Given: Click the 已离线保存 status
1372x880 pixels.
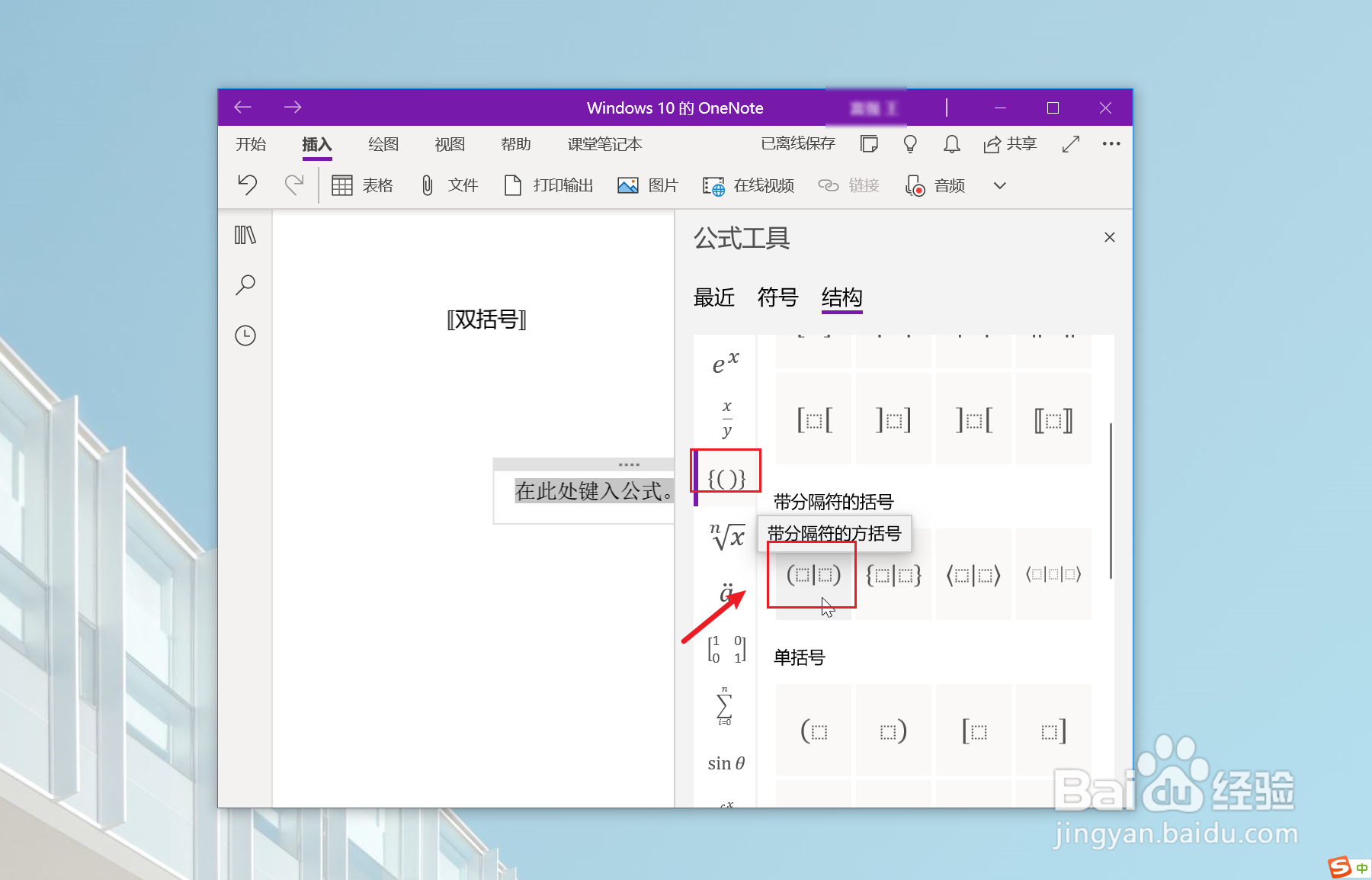Looking at the screenshot, I should 798,143.
